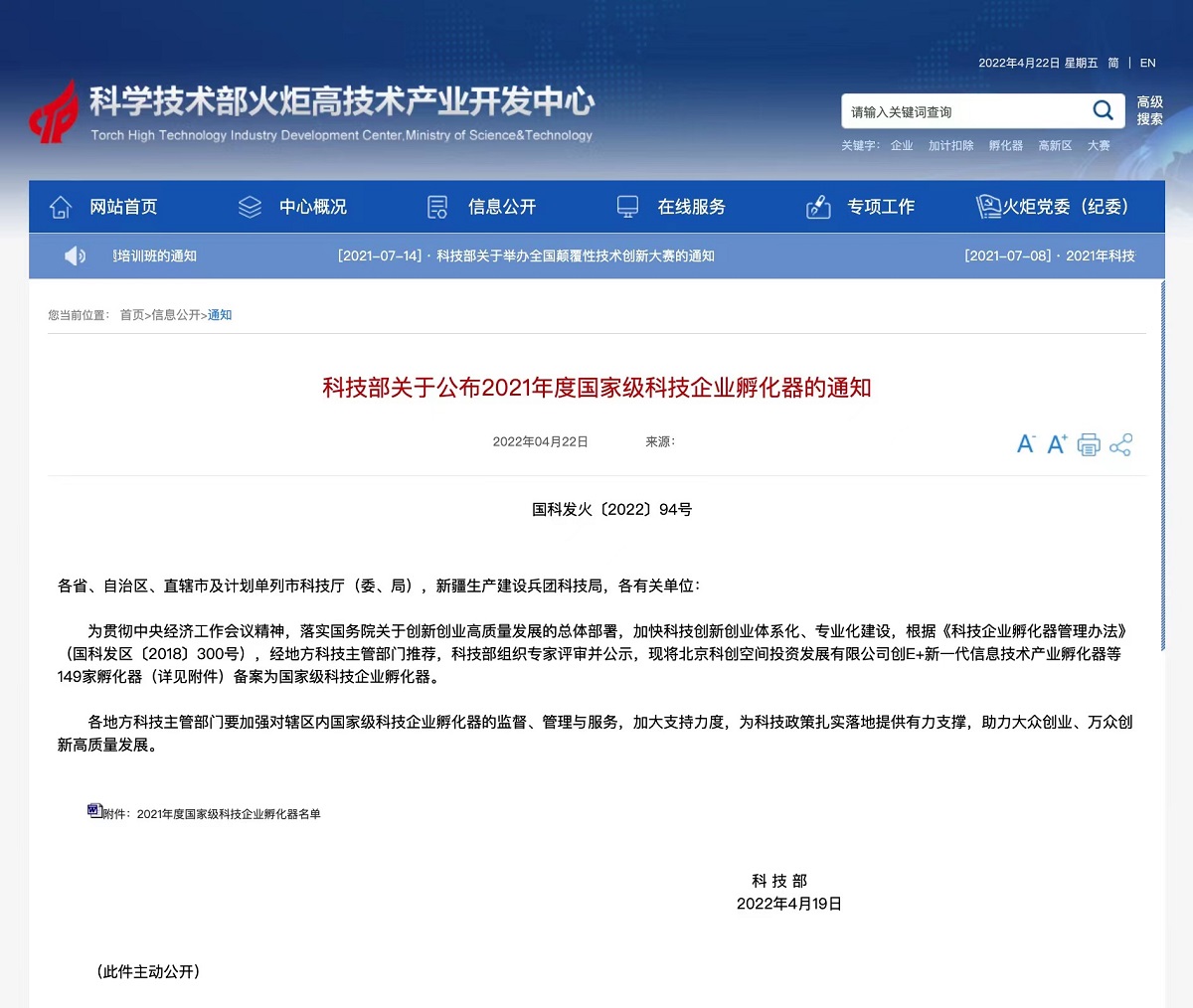Open ticker item 培训班的通知

pos(155,256)
